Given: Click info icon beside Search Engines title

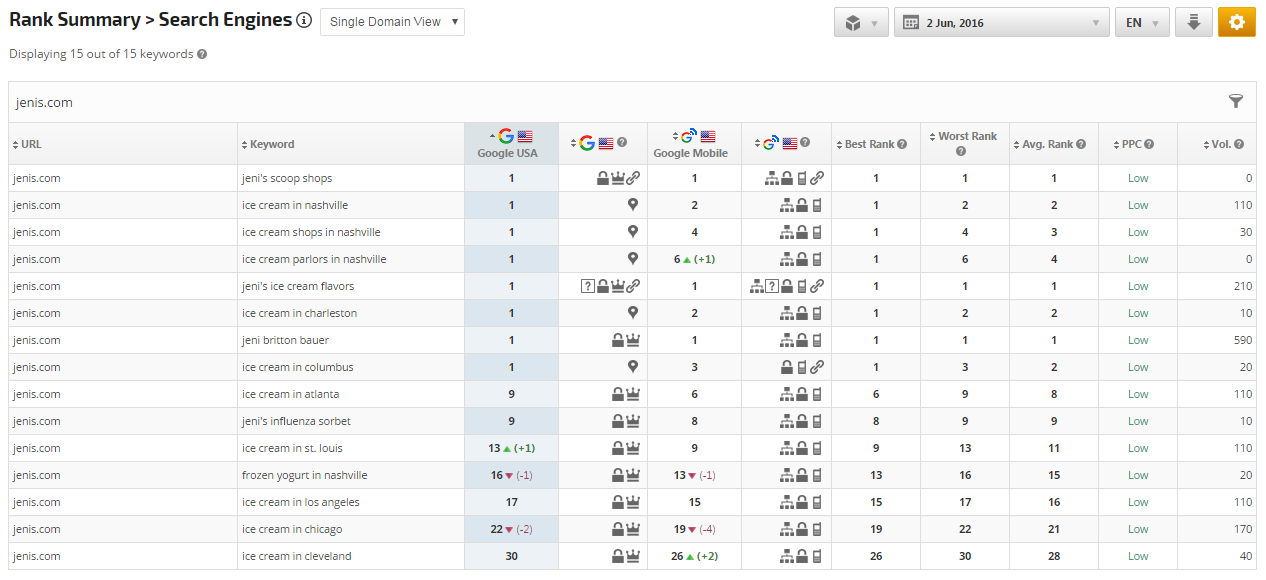Looking at the screenshot, I should [304, 21].
